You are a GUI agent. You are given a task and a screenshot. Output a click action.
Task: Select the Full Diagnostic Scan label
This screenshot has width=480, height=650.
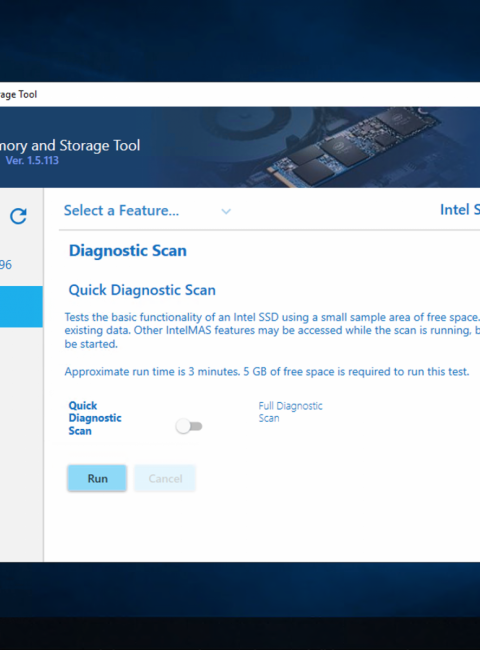[x=290, y=412]
